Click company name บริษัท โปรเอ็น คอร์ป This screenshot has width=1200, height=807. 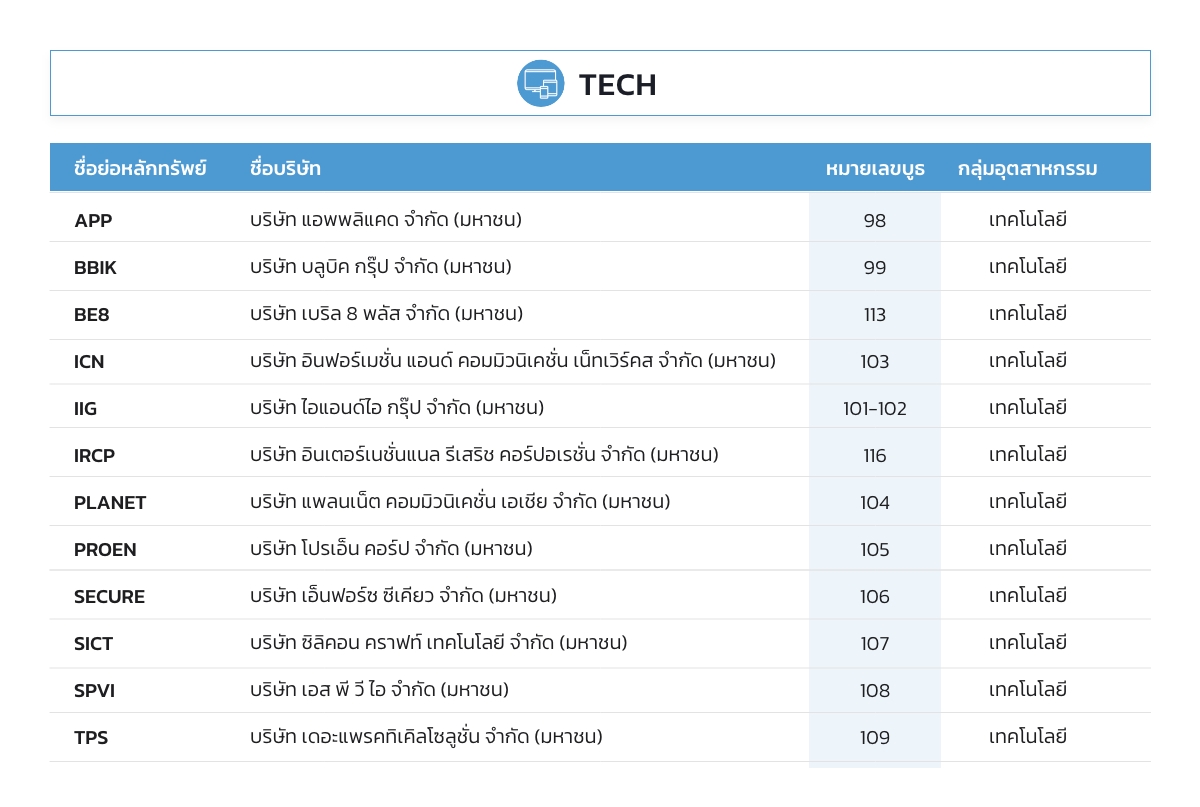[330, 547]
